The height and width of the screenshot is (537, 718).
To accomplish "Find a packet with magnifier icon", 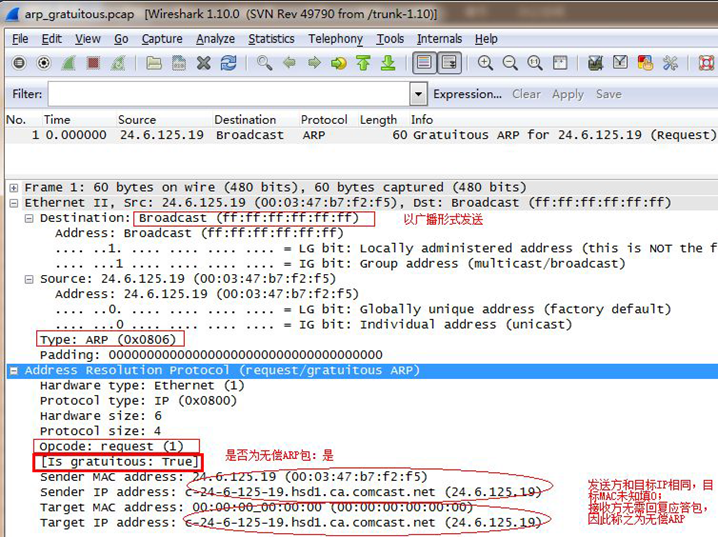I will (x=264, y=63).
